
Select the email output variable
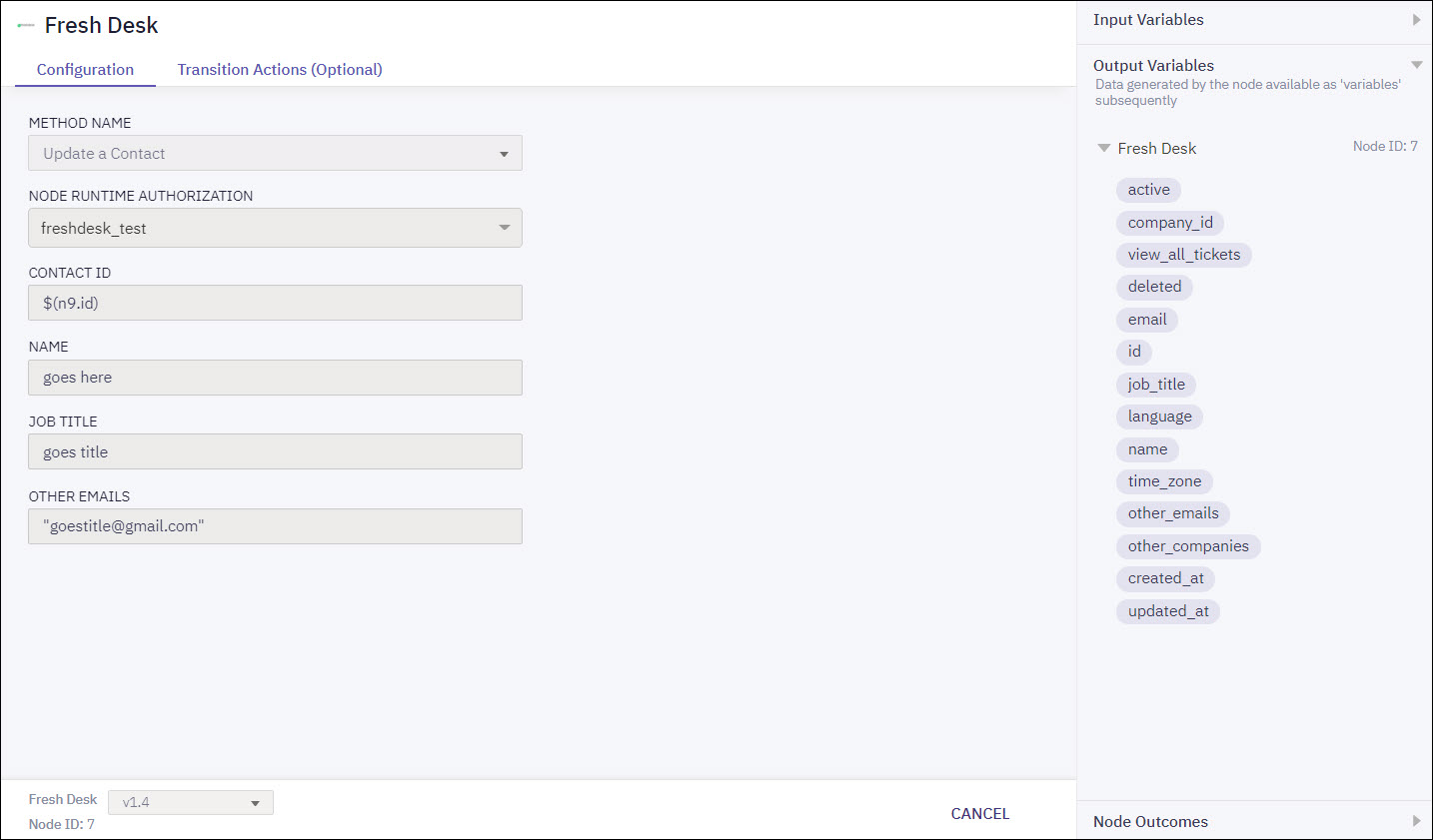pos(1147,320)
